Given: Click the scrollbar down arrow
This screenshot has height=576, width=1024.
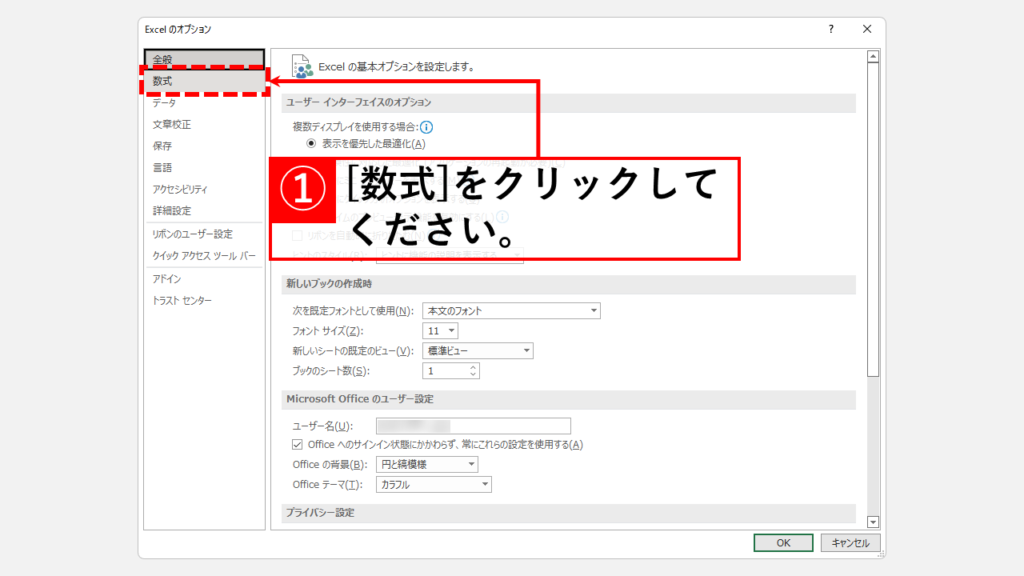Looking at the screenshot, I should (x=873, y=521).
